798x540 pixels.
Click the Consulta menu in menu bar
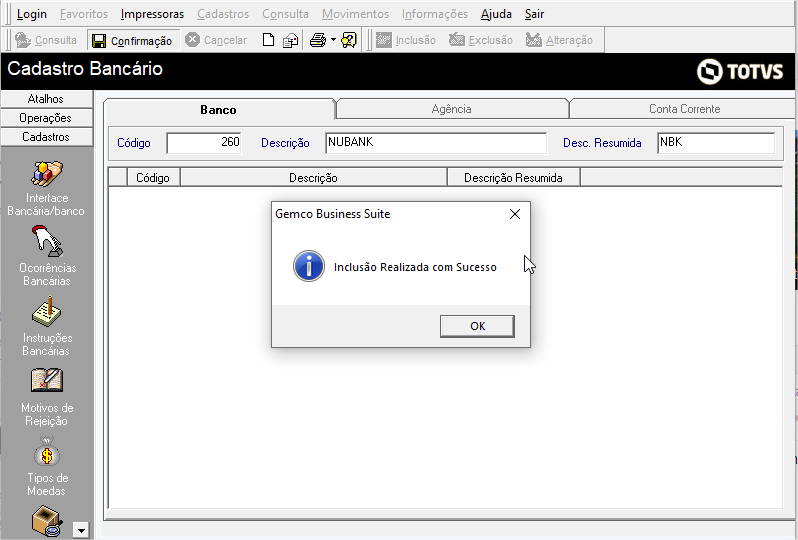pyautogui.click(x=286, y=14)
